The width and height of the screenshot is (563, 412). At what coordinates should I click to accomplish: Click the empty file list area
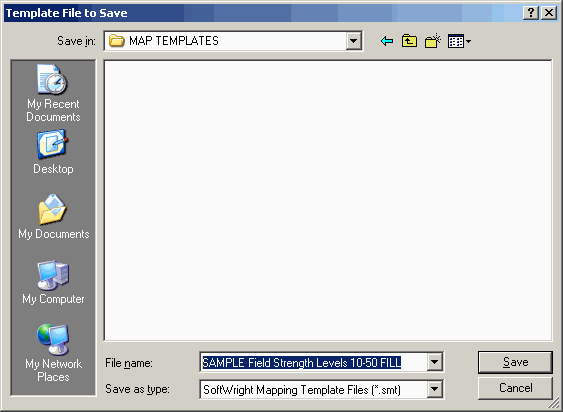[x=328, y=200]
